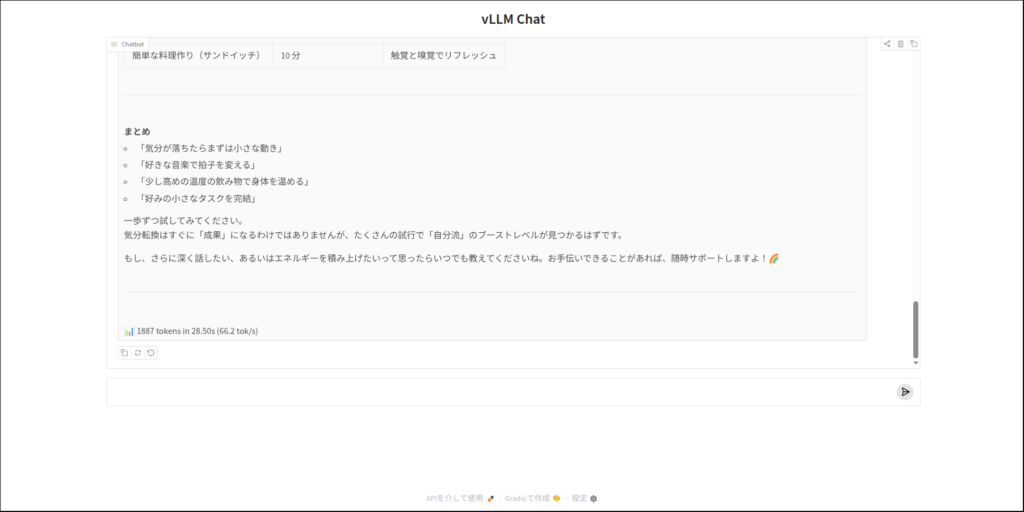
Task: Click the scrollbar down arrow in chat
Action: 915,363
